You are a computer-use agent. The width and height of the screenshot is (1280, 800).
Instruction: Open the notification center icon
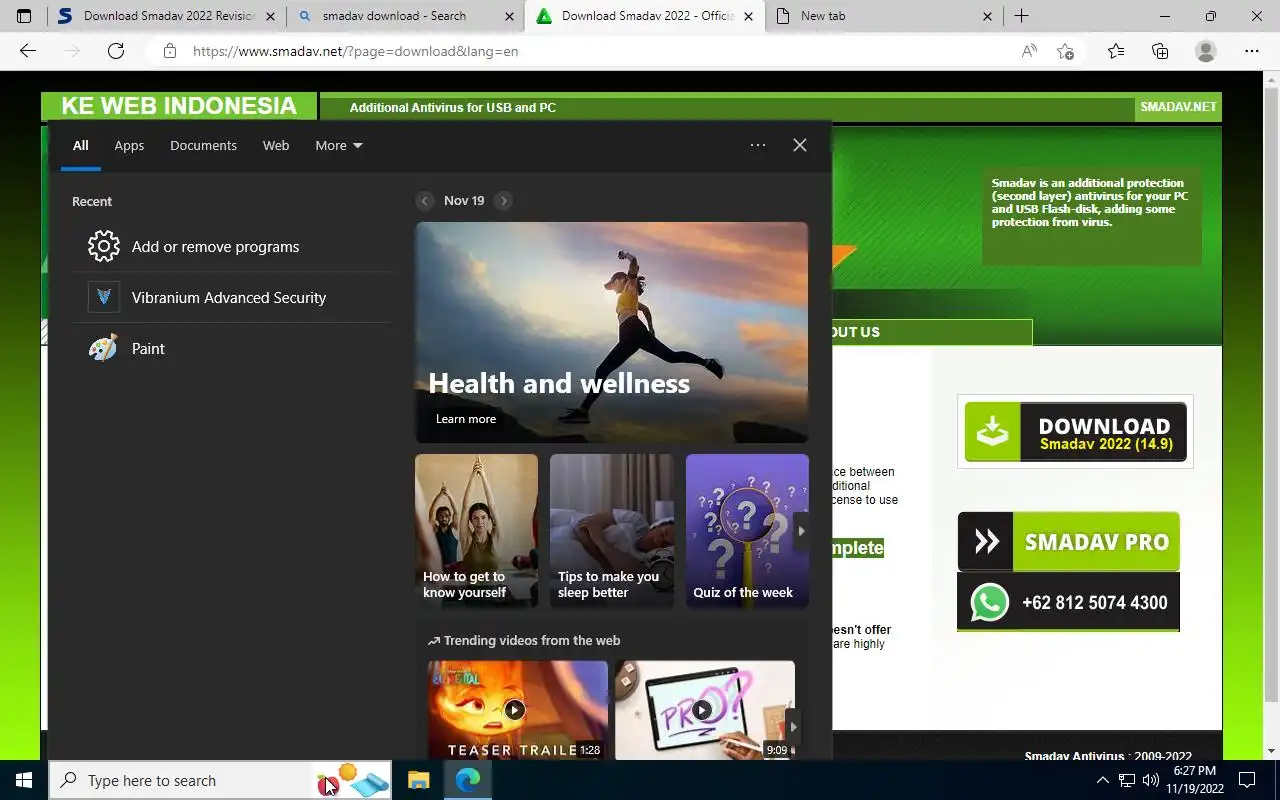tap(1247, 781)
